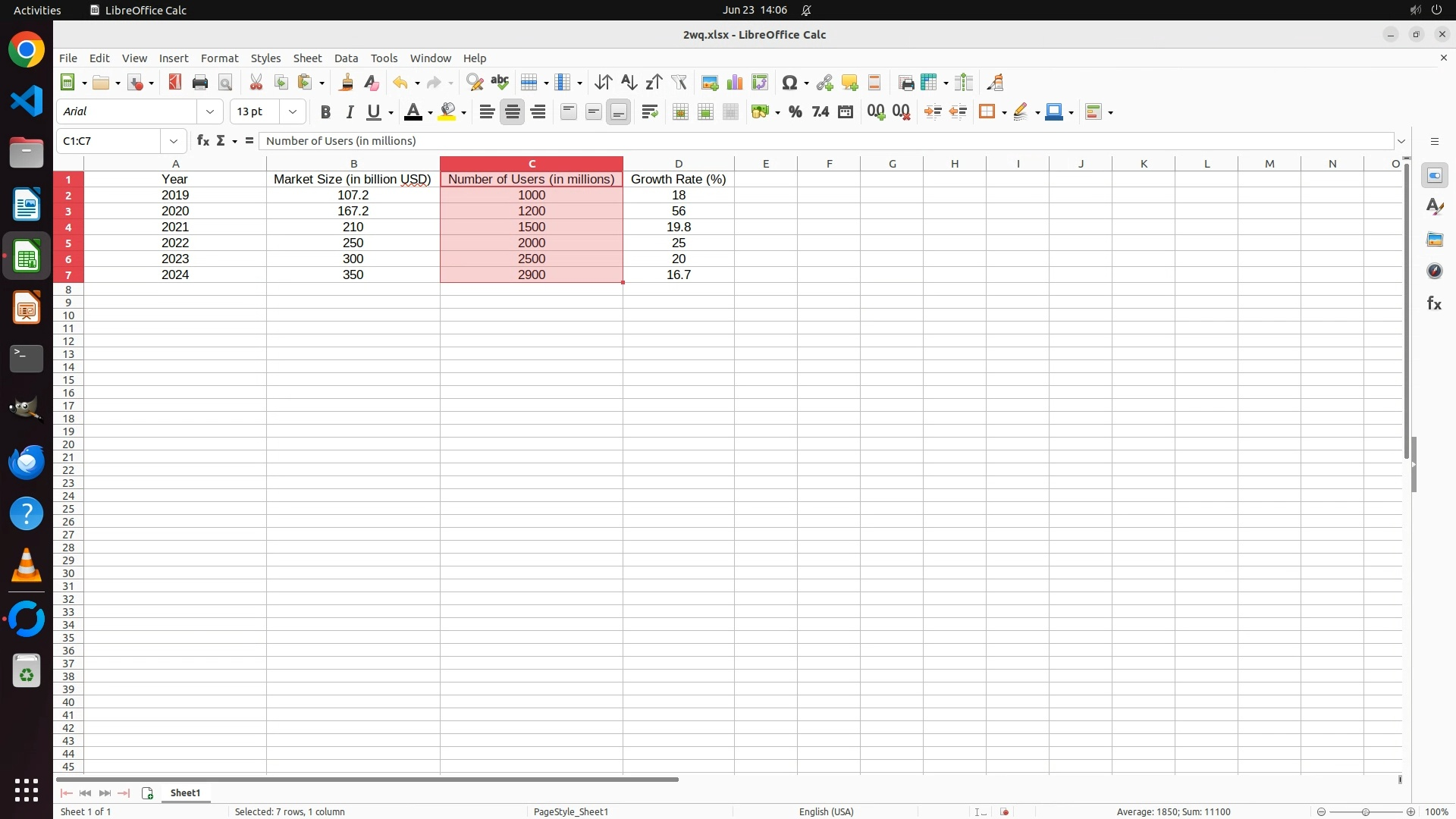Viewport: 1456px width, 819px height.
Task: Click the Clone Formatting paintbrush icon
Action: pos(347,83)
